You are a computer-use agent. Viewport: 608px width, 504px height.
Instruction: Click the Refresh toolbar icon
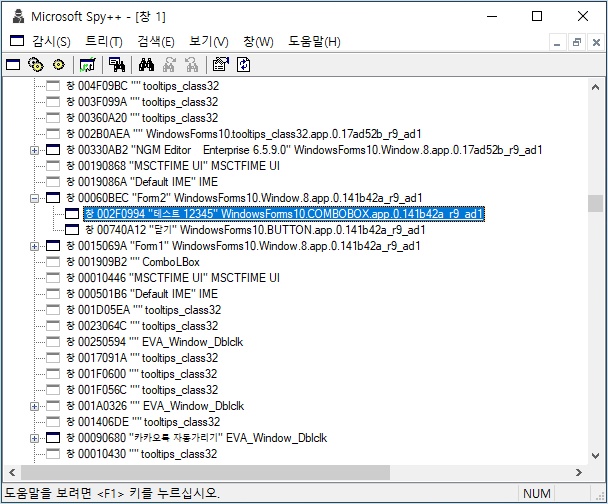244,65
